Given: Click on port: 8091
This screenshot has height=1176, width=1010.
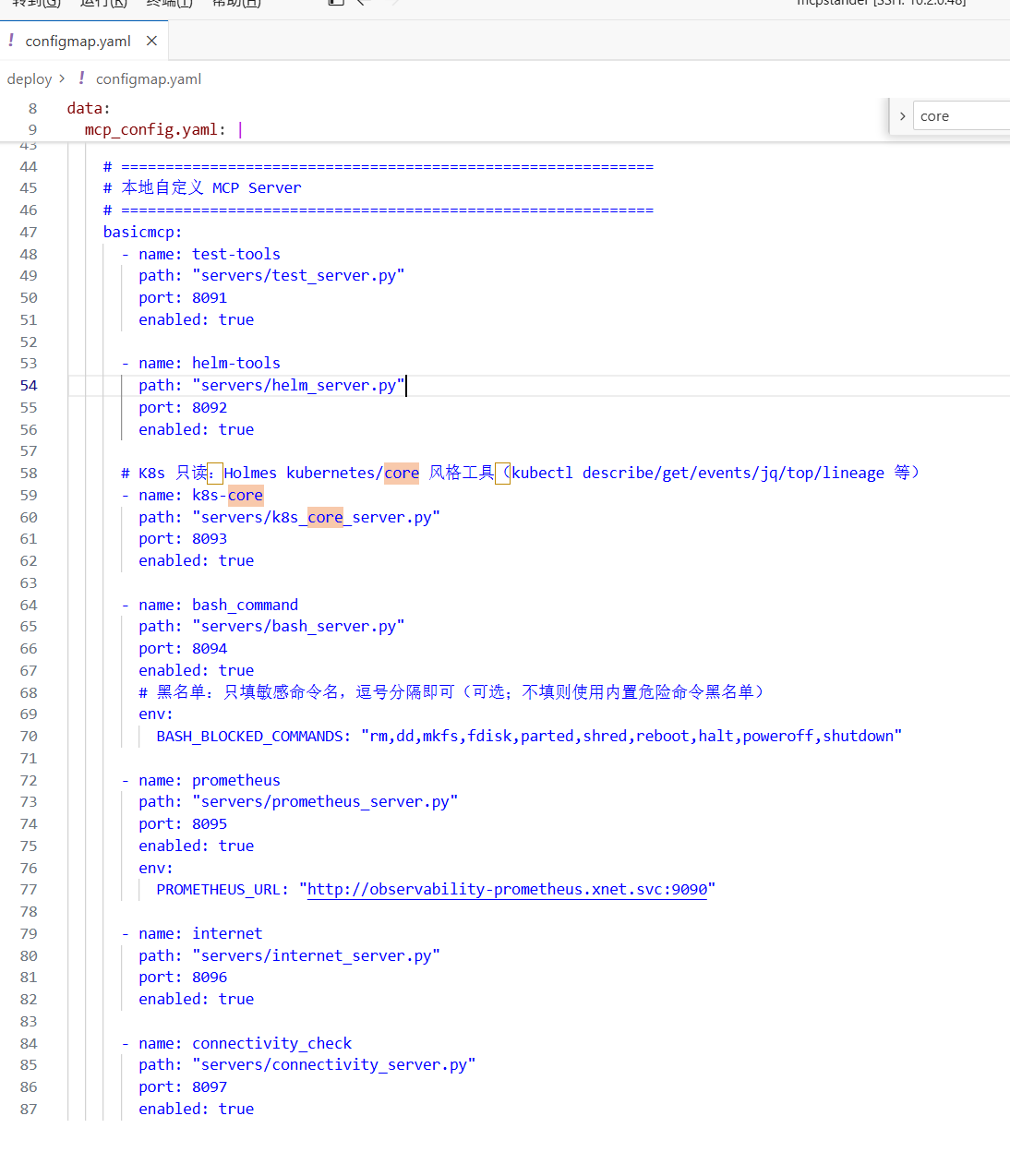Looking at the screenshot, I should [x=183, y=297].
